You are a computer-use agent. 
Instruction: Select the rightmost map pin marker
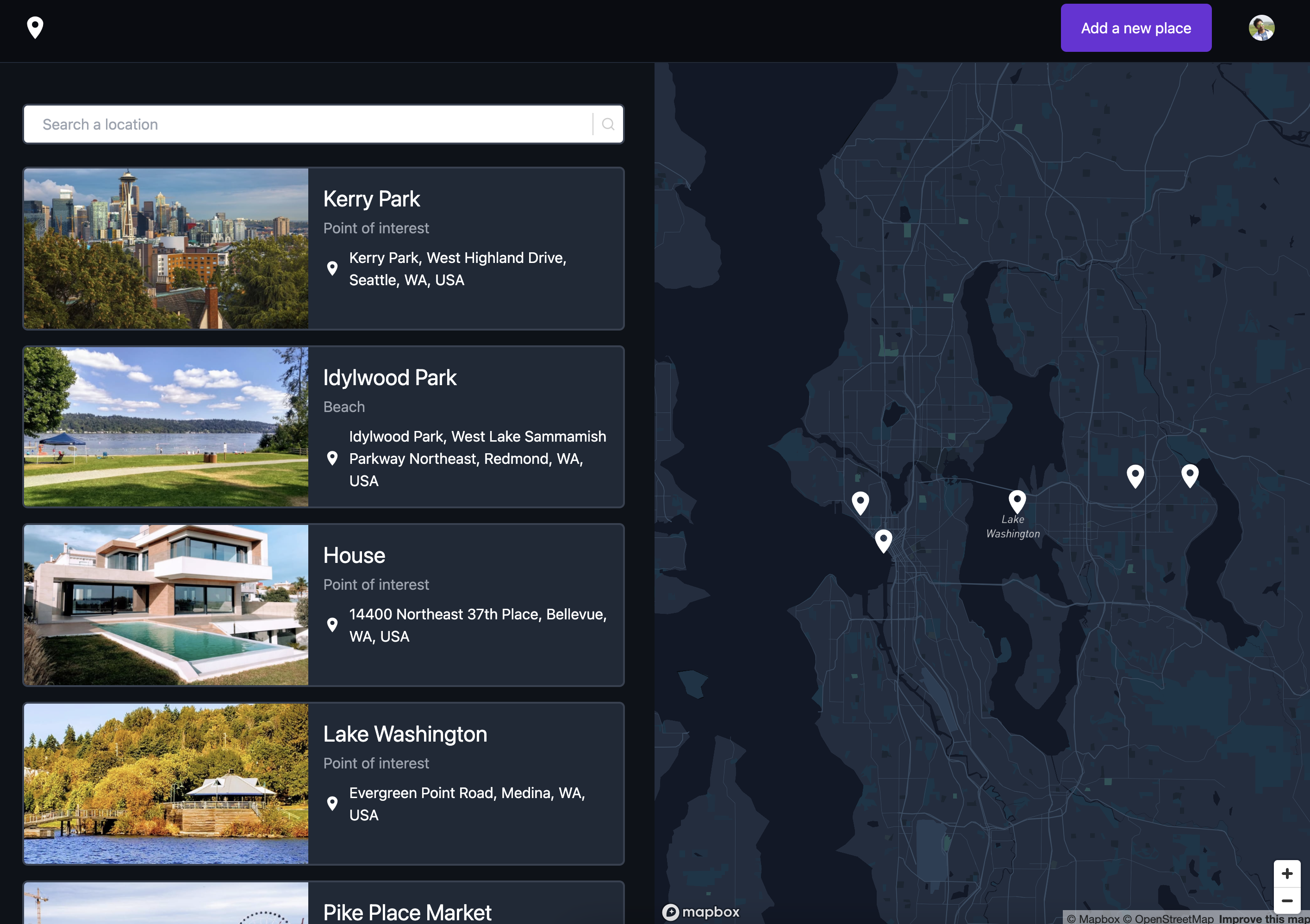(x=1190, y=475)
